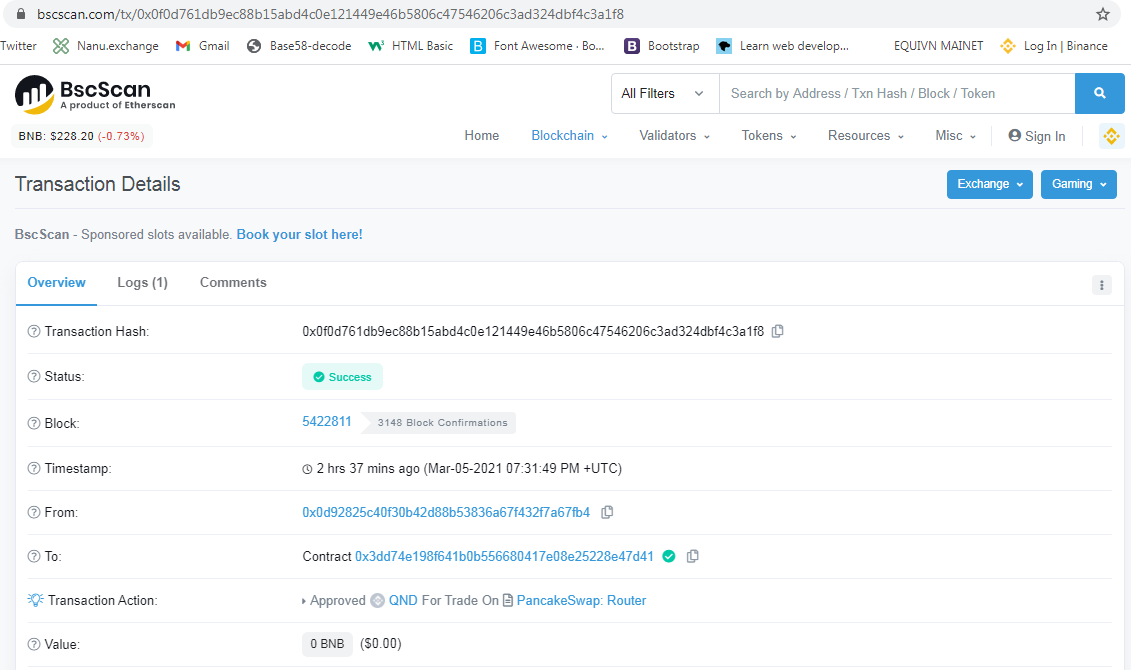Open the Bootstrap bookmark
The height and width of the screenshot is (670, 1131).
coord(662,45)
